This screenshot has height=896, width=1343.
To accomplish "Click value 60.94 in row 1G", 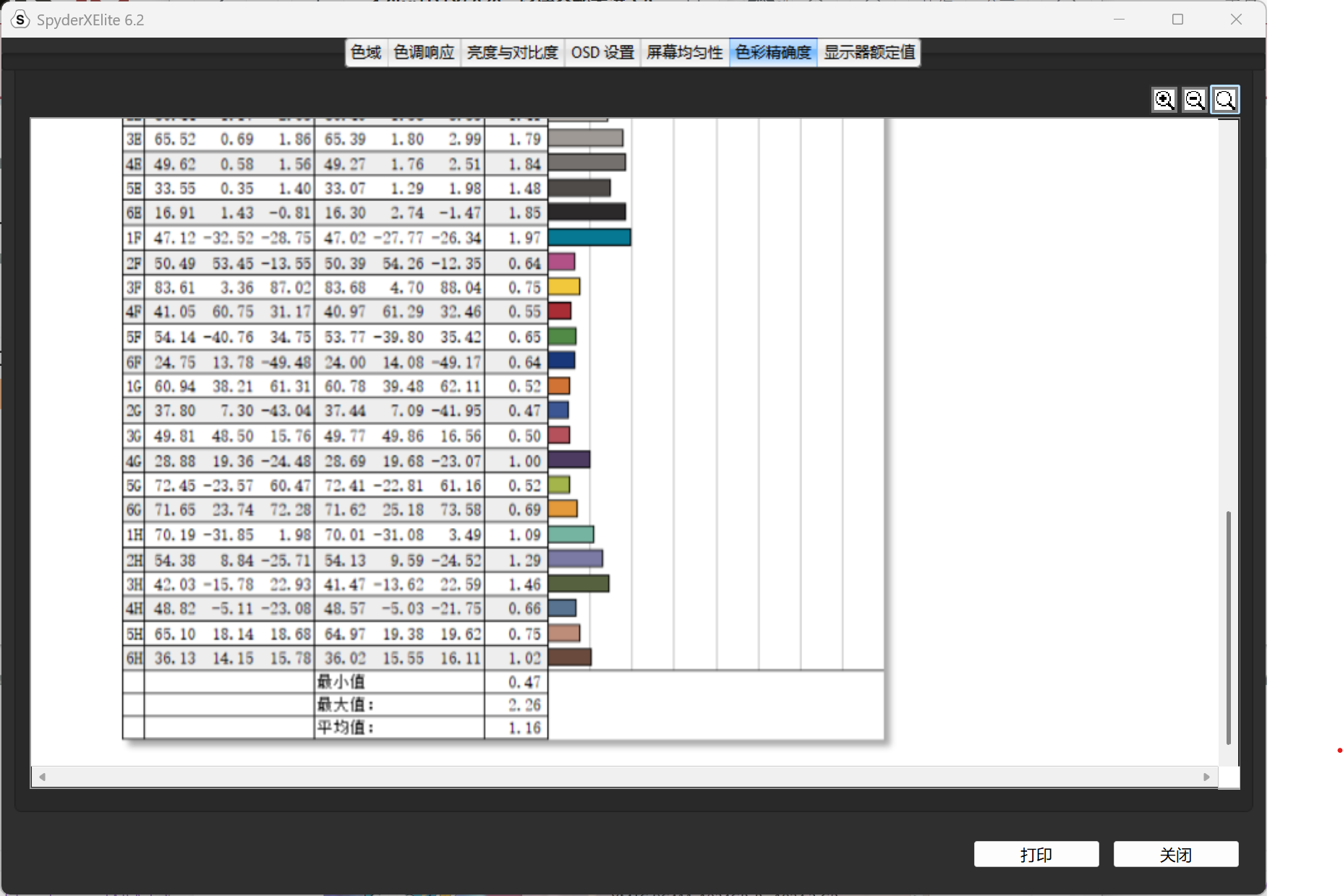I will pos(174,386).
